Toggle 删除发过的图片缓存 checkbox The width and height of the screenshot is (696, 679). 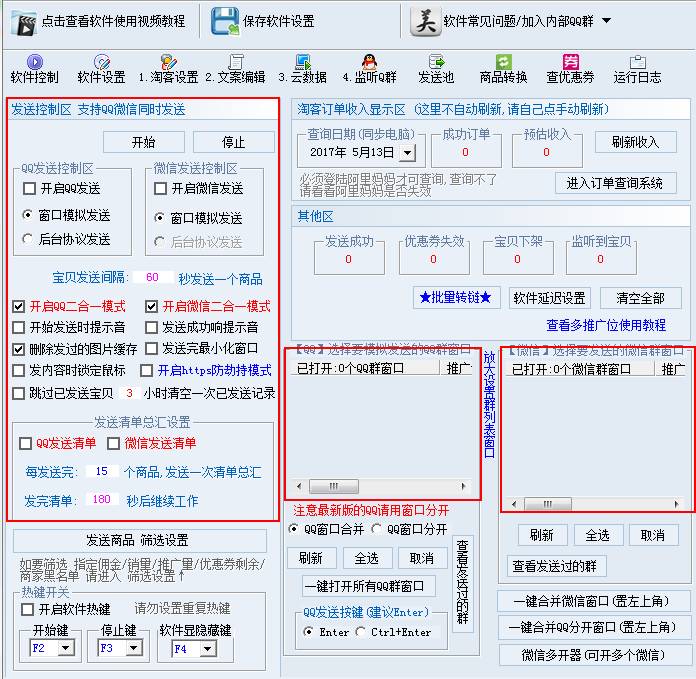(19, 349)
